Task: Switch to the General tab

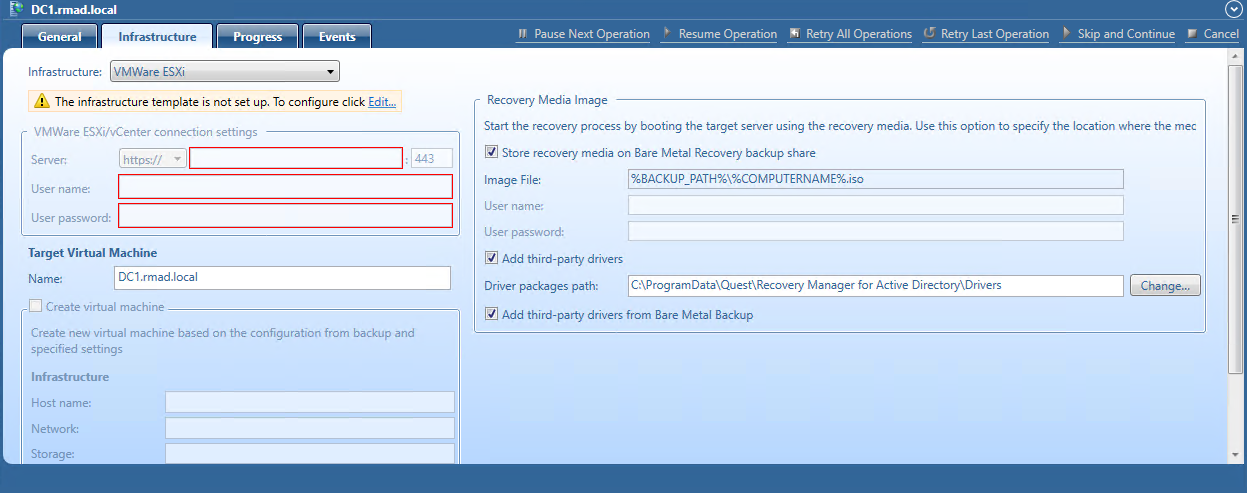Action: 59,37
